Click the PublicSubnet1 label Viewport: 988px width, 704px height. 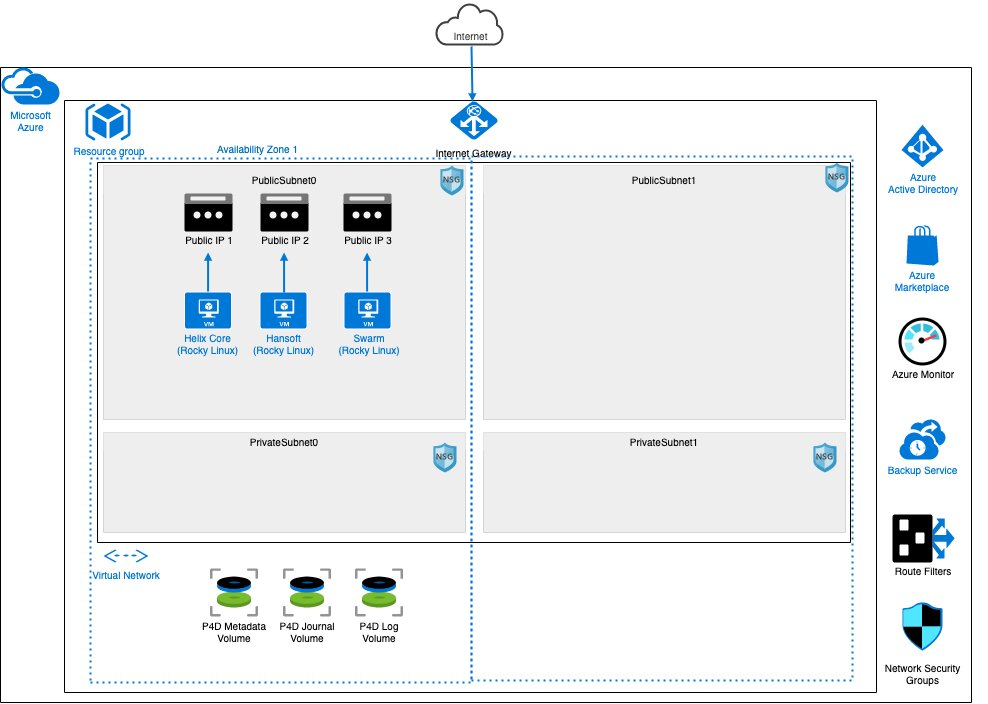coord(664,180)
